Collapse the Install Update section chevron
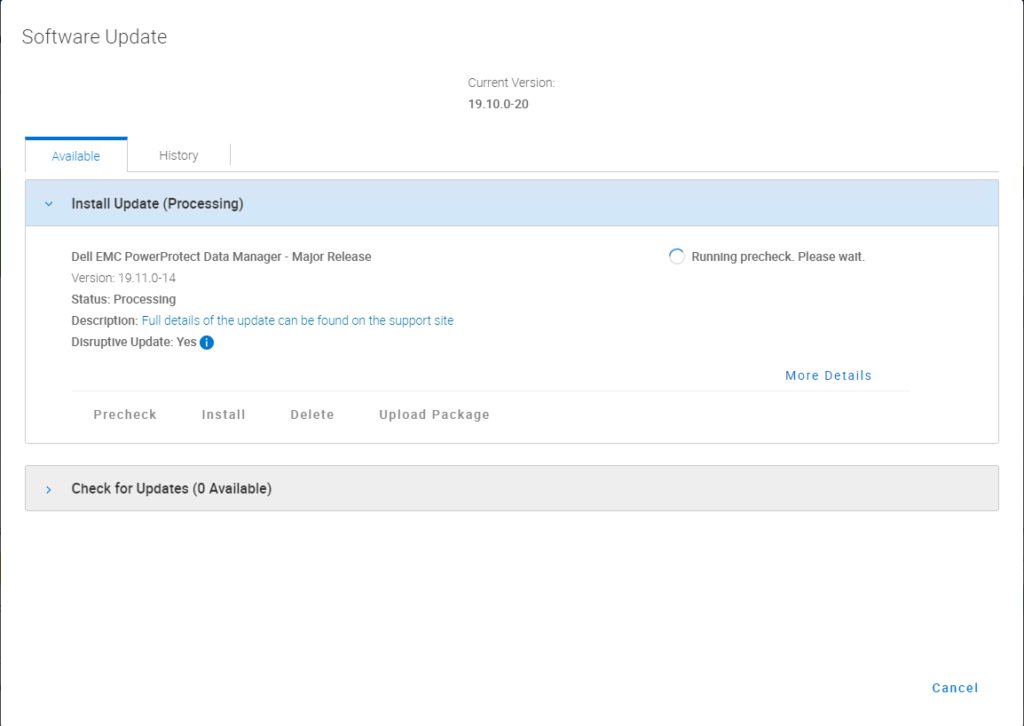1024x726 pixels. pyautogui.click(x=47, y=203)
